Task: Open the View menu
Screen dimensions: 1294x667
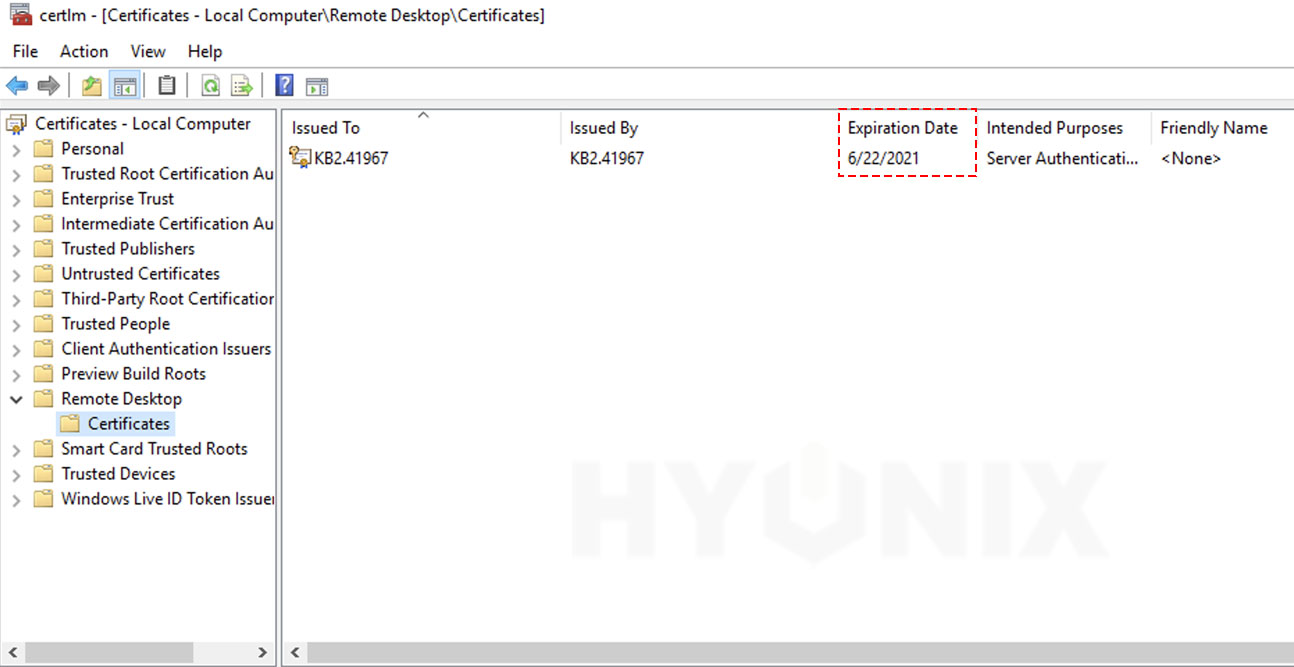Action: [147, 51]
